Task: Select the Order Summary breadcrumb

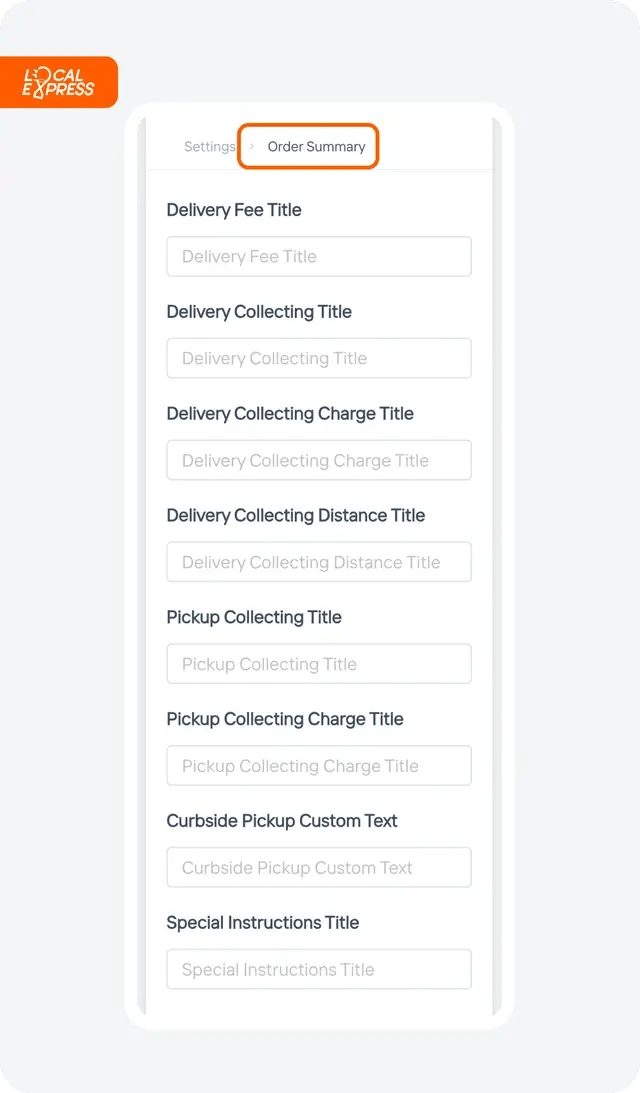Action: 317,146
